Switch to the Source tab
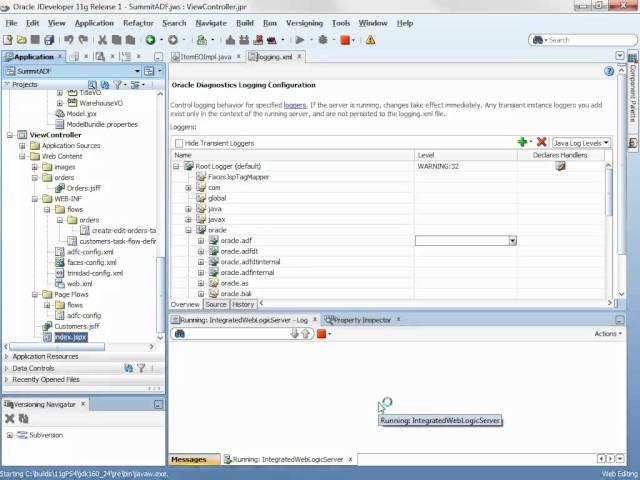The width and height of the screenshot is (640, 480). coord(216,304)
